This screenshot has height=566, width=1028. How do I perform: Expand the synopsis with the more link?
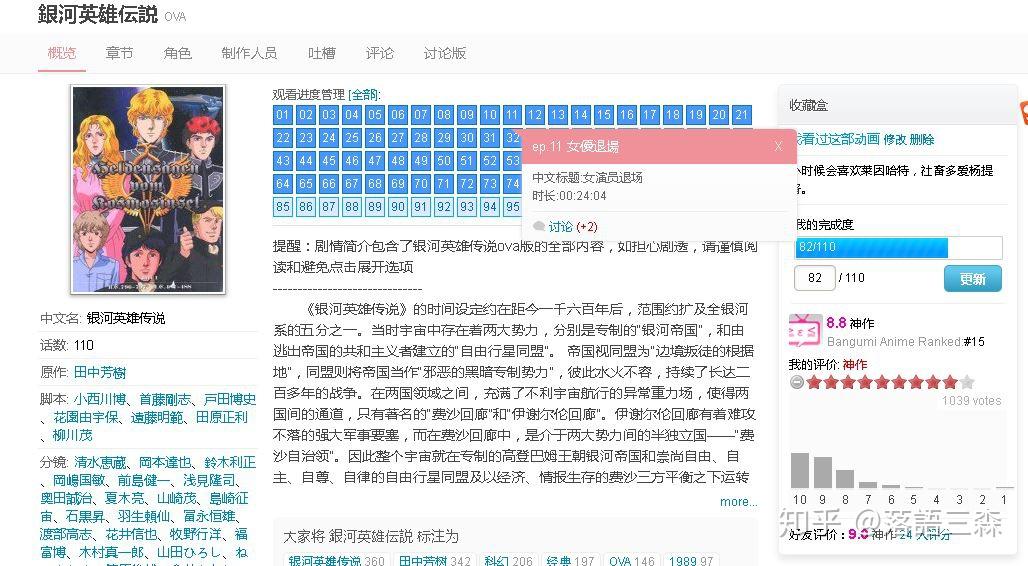point(738,502)
